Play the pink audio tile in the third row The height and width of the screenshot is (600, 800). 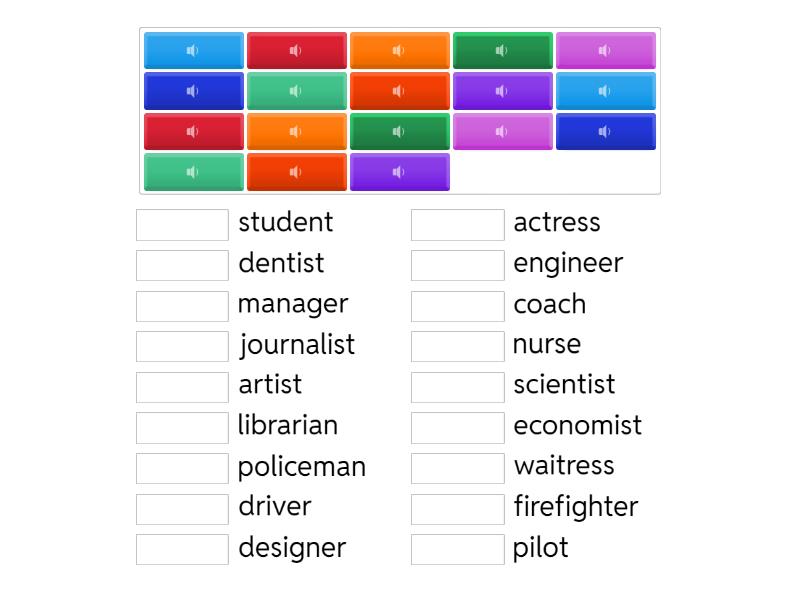point(502,132)
